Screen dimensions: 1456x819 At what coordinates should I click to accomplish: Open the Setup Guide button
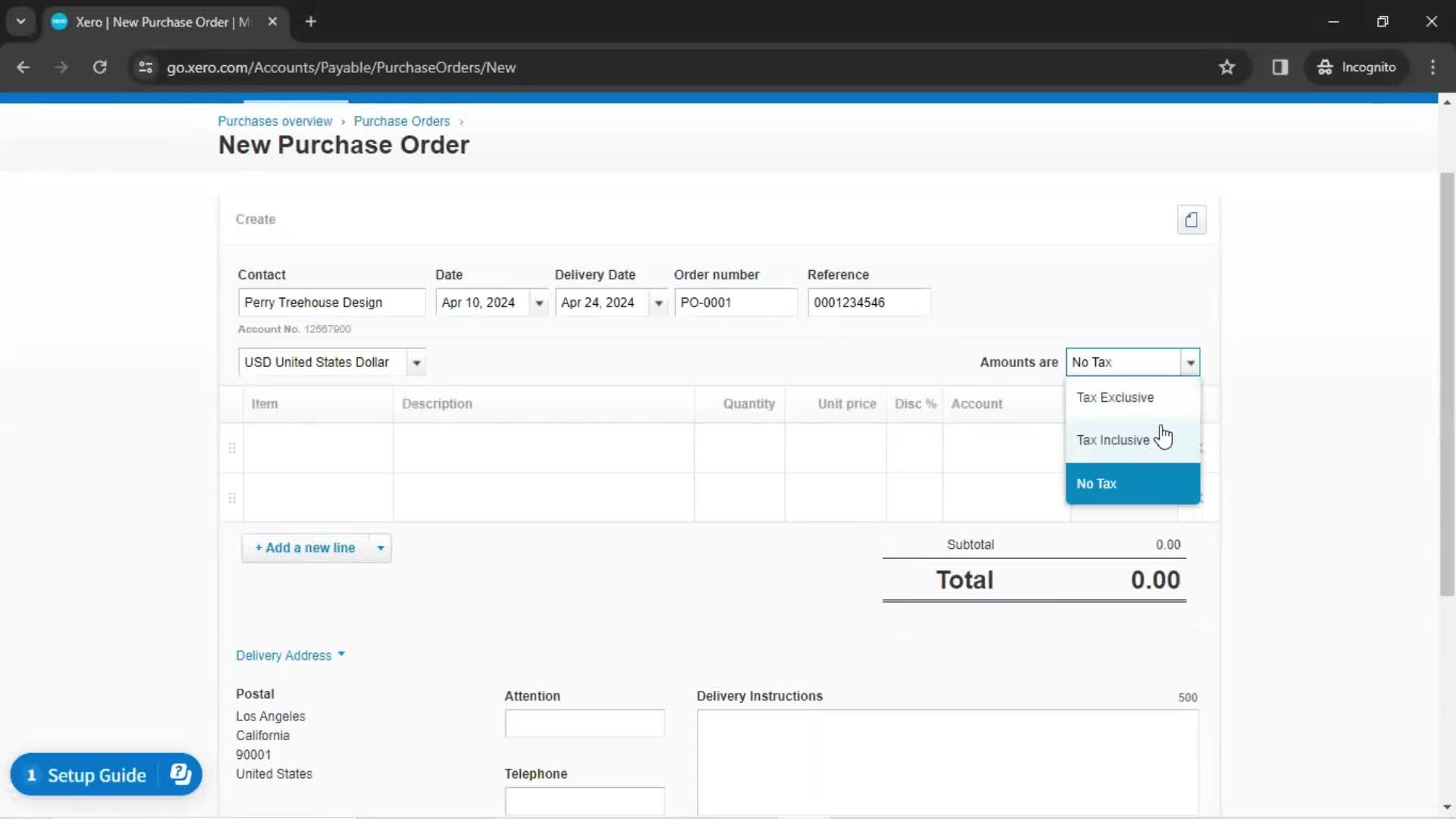point(97,775)
